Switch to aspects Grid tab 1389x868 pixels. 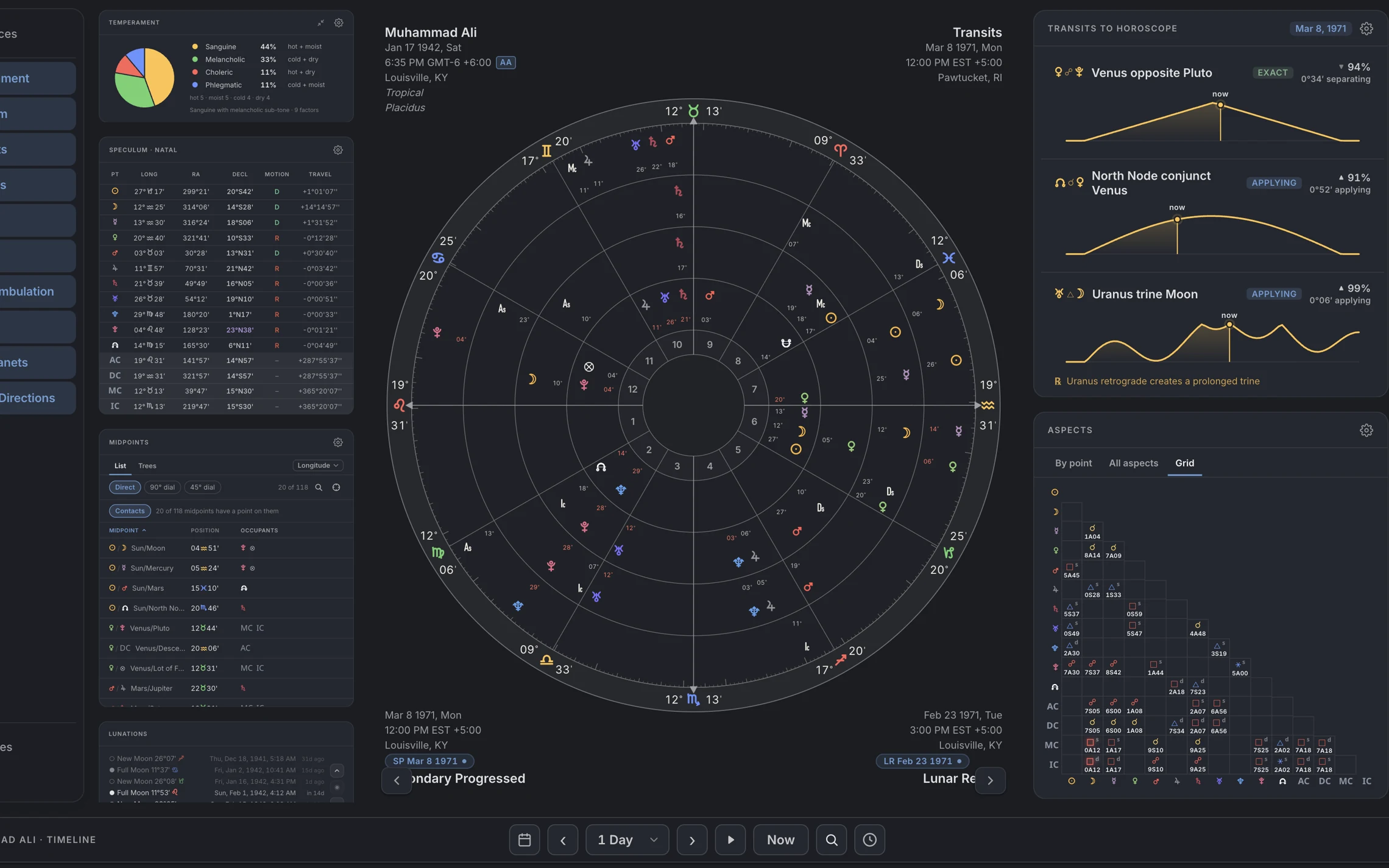pyautogui.click(x=1184, y=463)
